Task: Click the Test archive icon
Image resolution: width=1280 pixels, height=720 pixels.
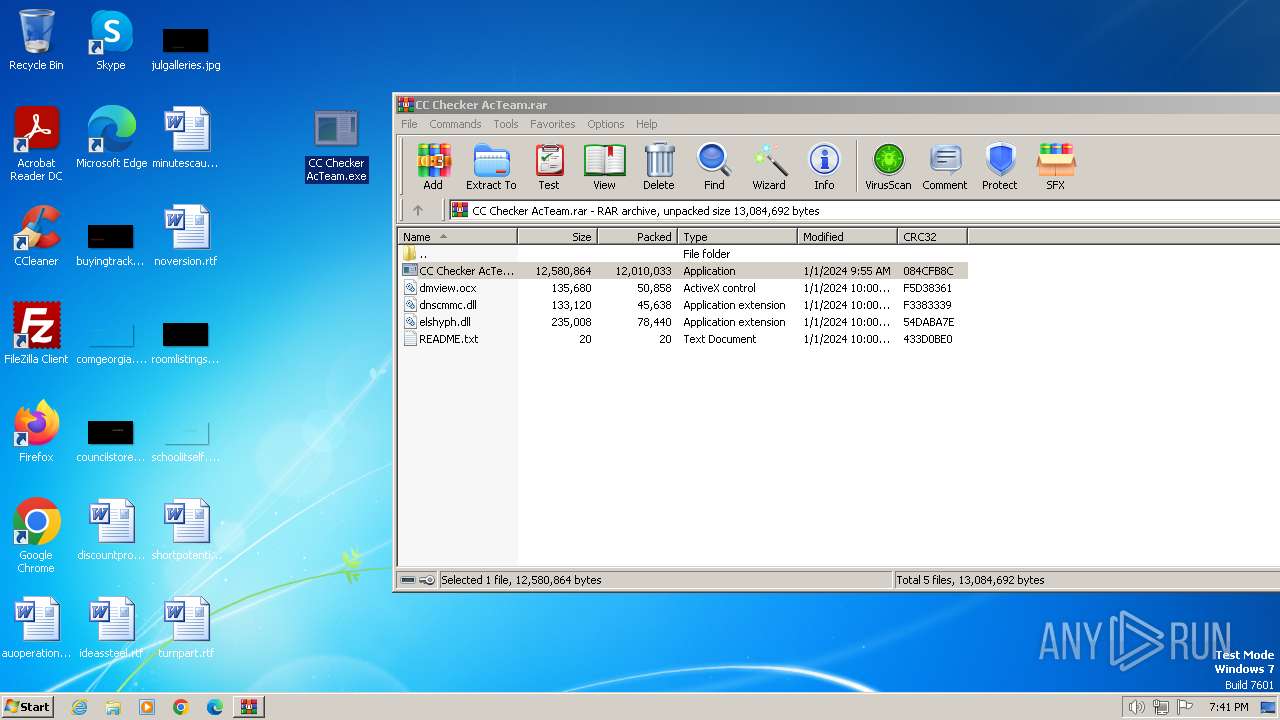Action: pyautogui.click(x=549, y=166)
